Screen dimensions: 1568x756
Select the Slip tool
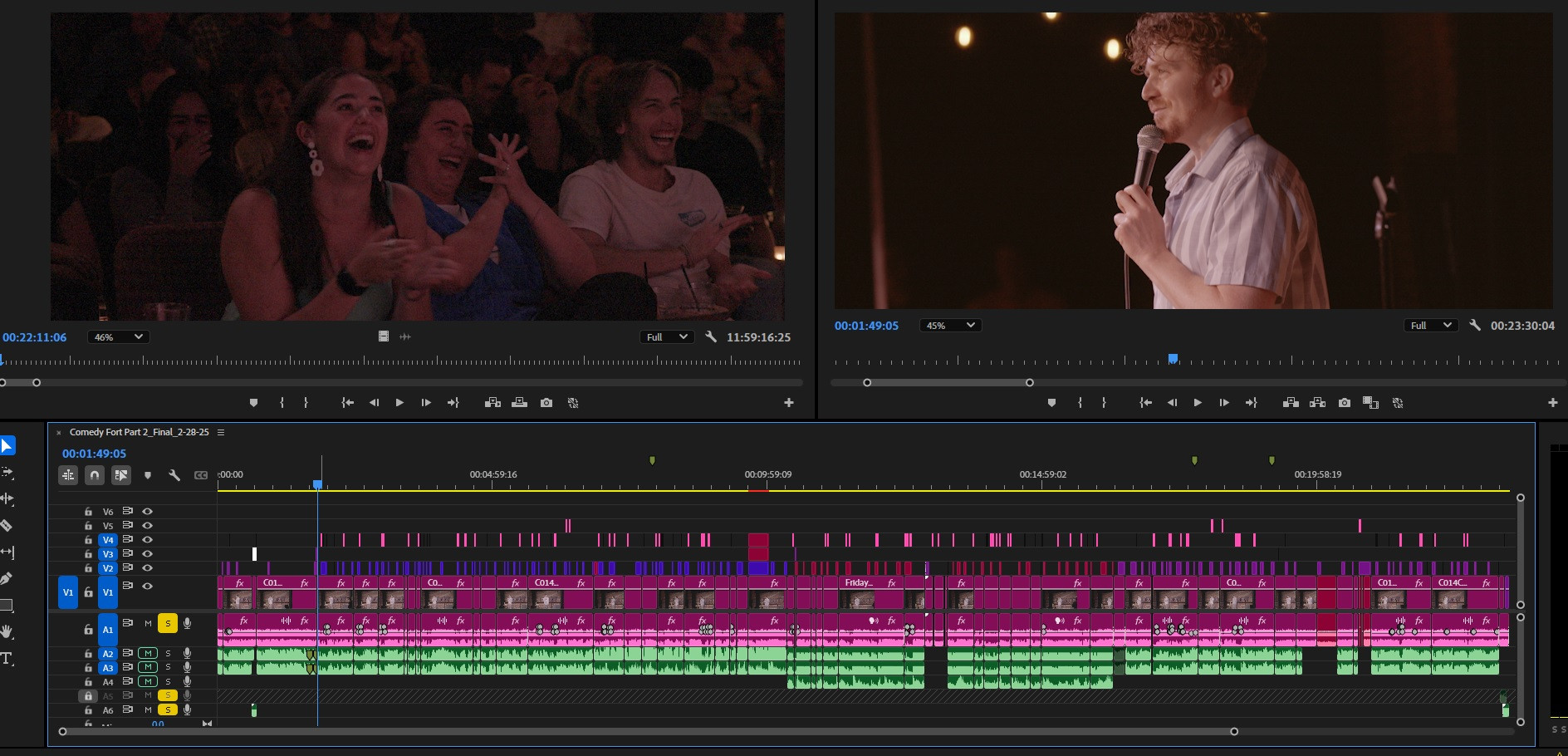click(7, 552)
